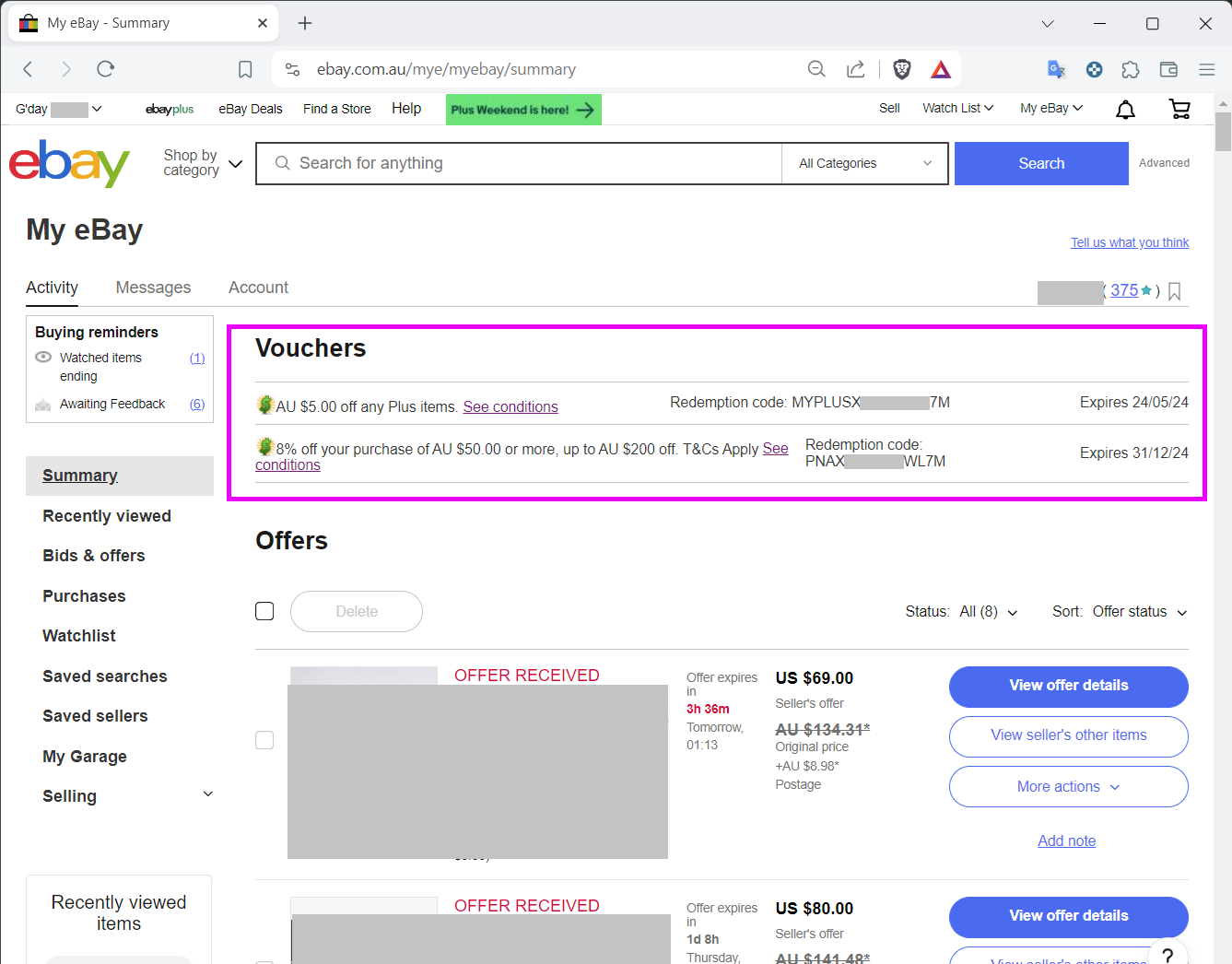Open the Brave wallet icon
The width and height of the screenshot is (1232, 964).
coord(1168,69)
